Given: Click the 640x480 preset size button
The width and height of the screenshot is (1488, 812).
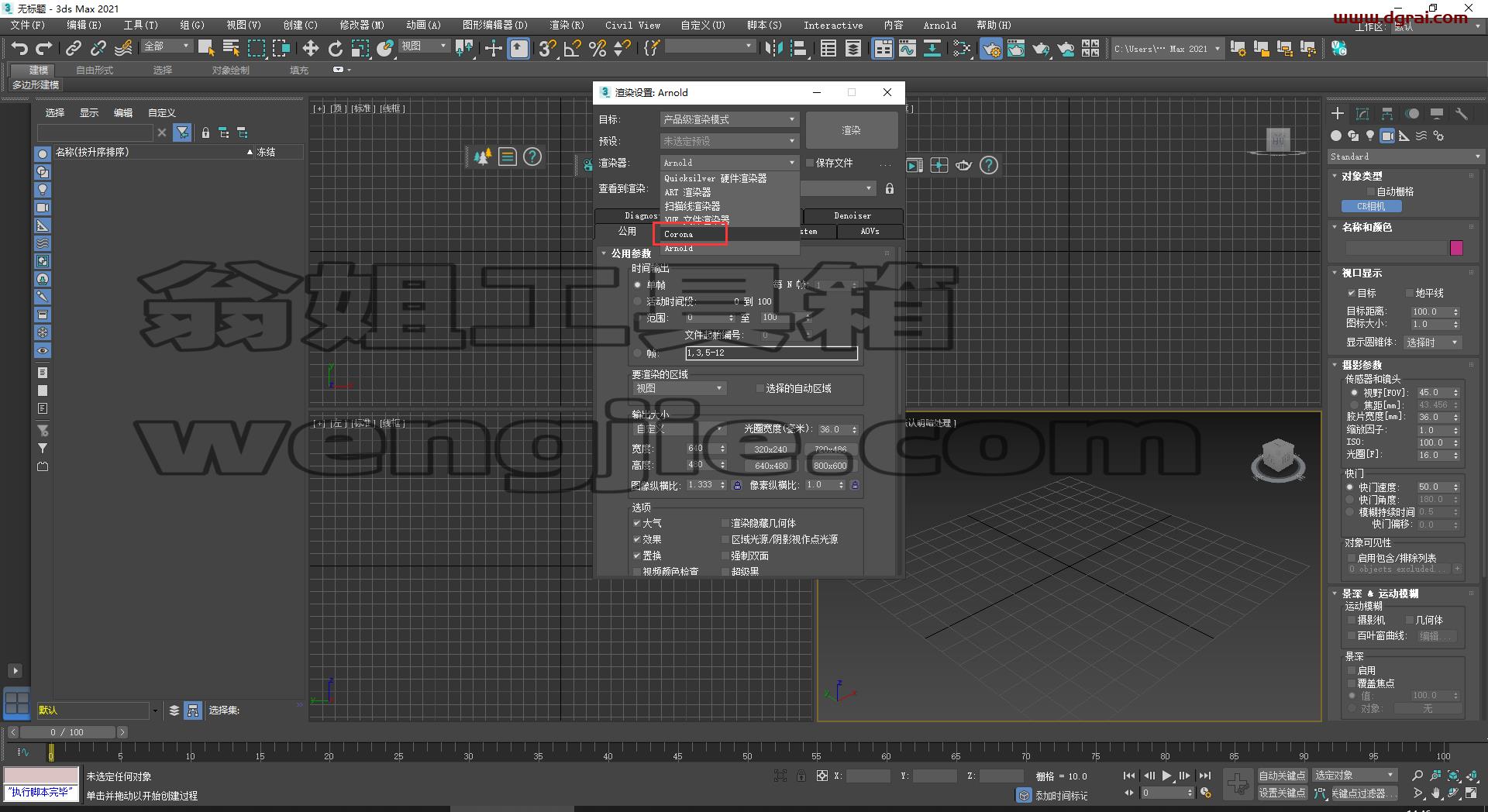Looking at the screenshot, I should pyautogui.click(x=770, y=466).
